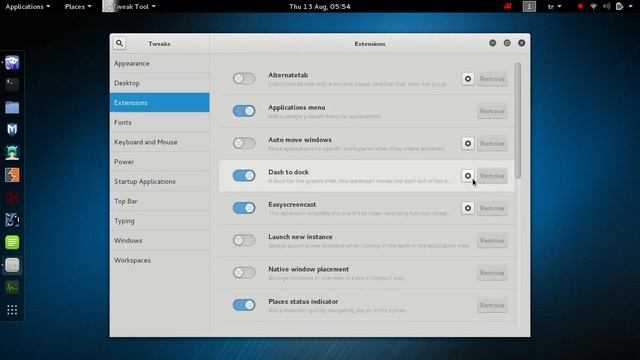Open the clock date Thu 13 Aug
This screenshot has height=360, width=640.
320,7
